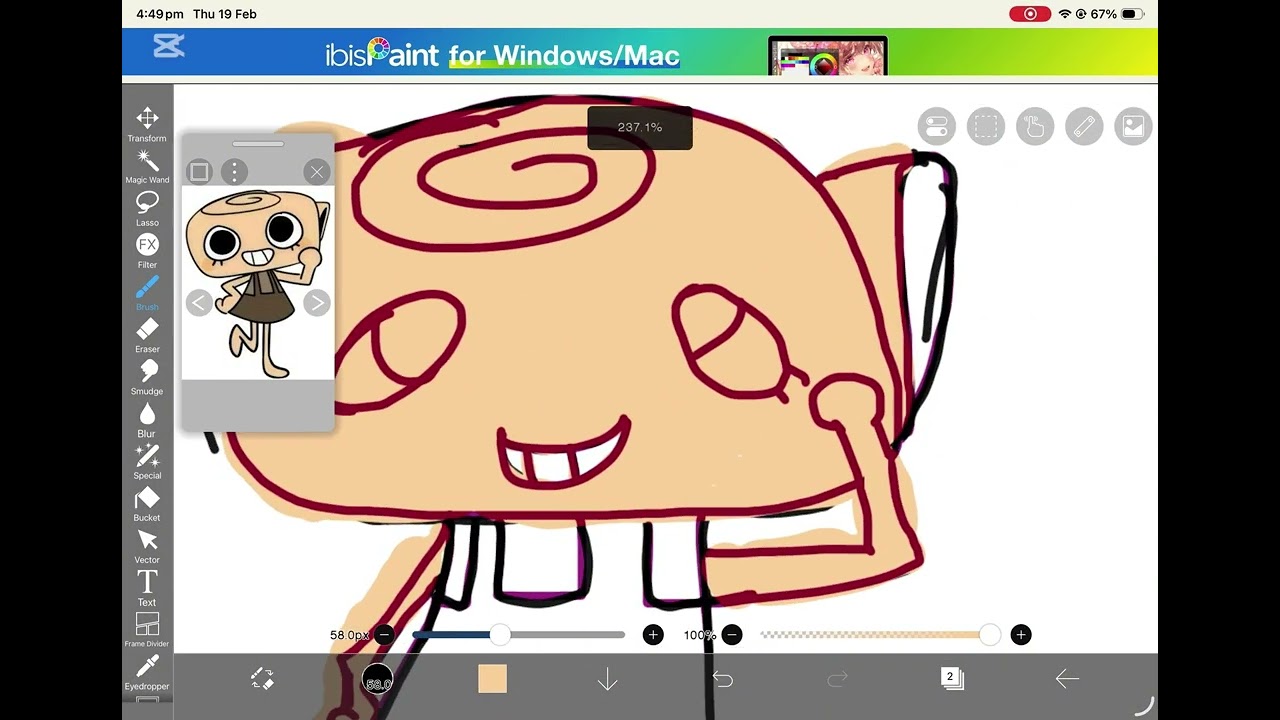Undo the last stroke

722,679
